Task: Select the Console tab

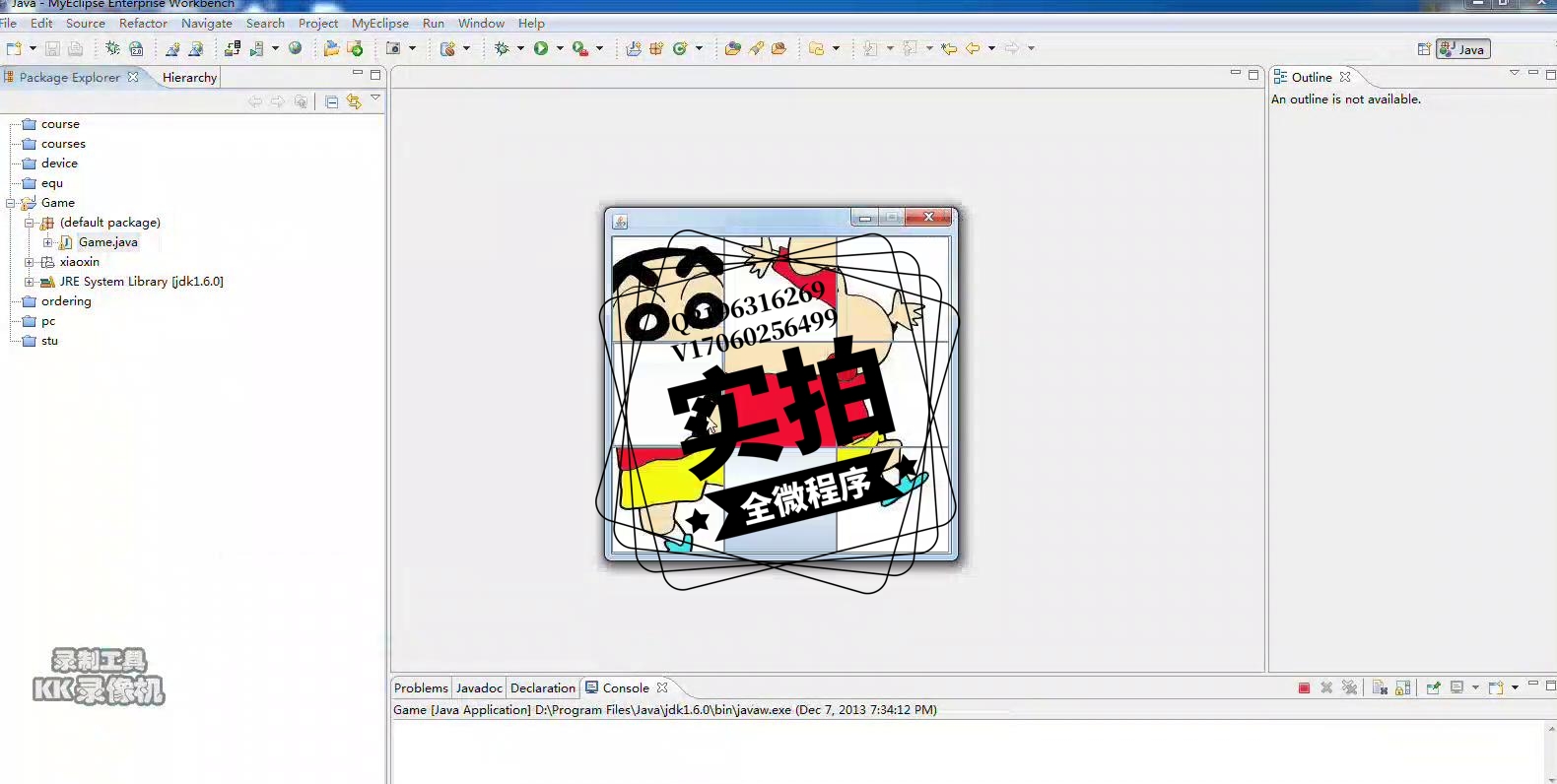Action: click(626, 687)
